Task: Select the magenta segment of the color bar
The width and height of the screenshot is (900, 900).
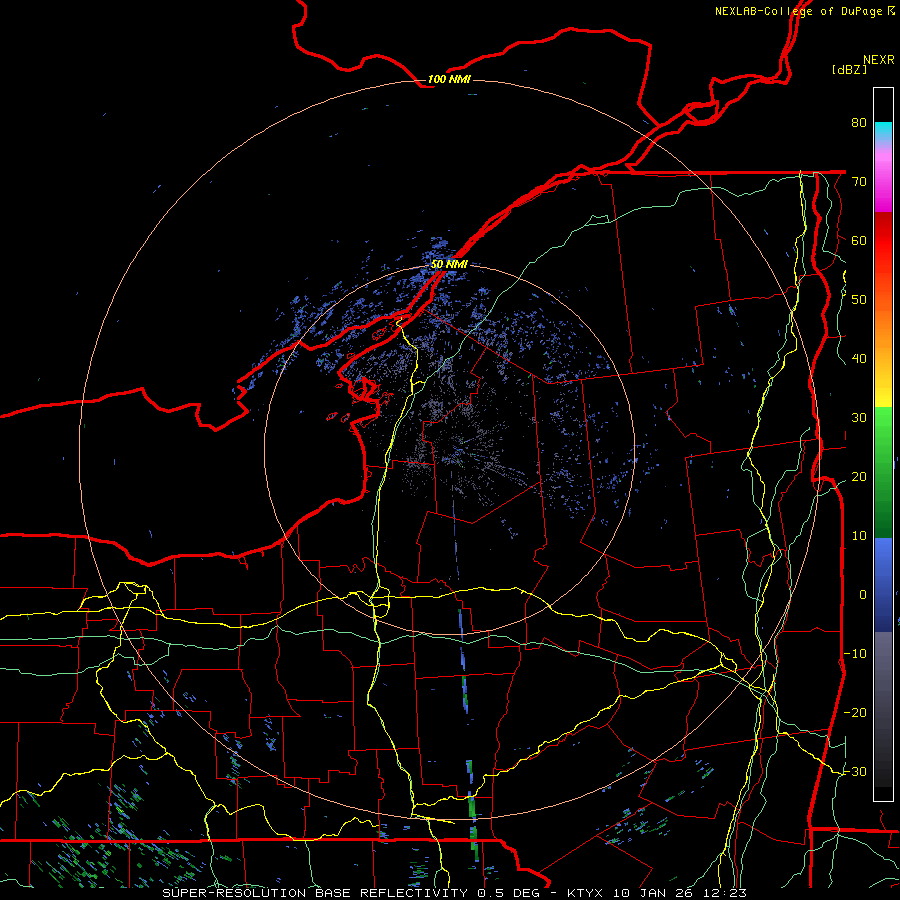Action: [883, 184]
